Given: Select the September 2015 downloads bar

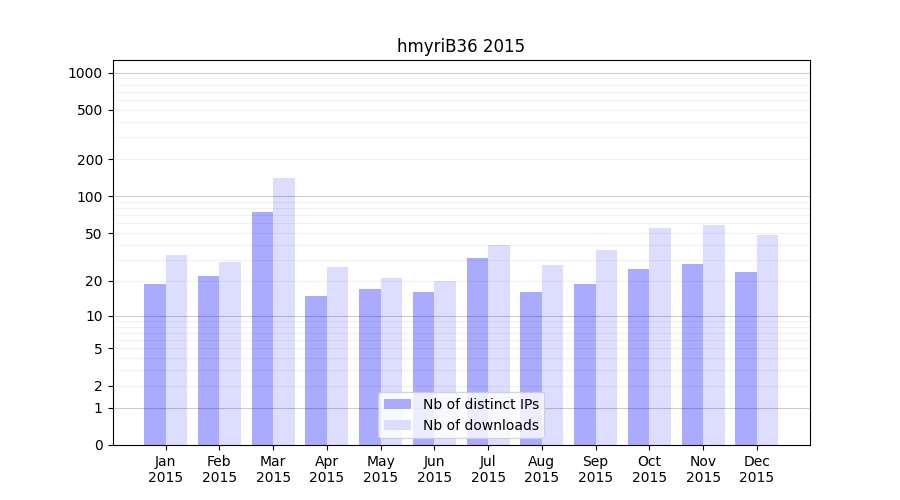Looking at the screenshot, I should [606, 347].
